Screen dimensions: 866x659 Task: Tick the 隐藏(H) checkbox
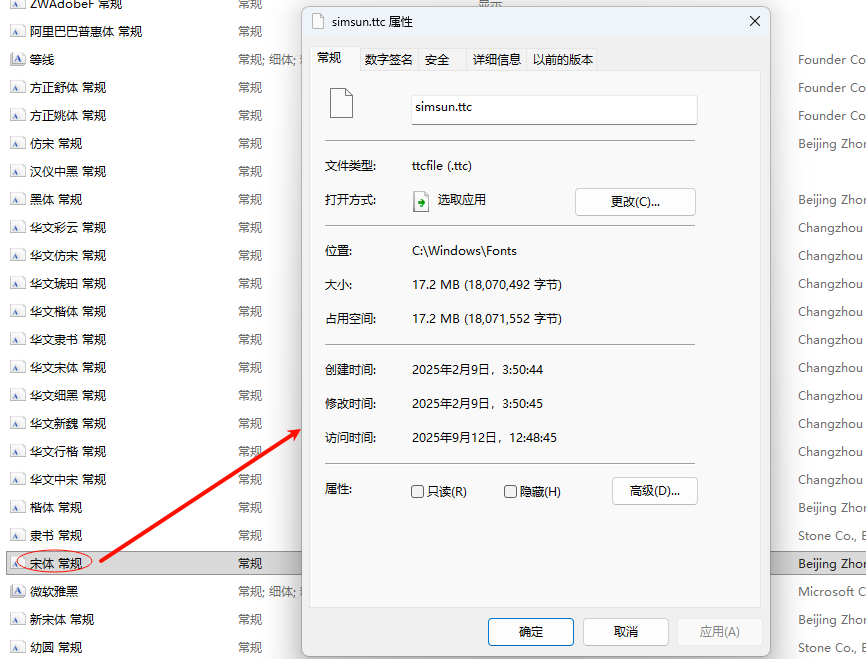pos(510,492)
